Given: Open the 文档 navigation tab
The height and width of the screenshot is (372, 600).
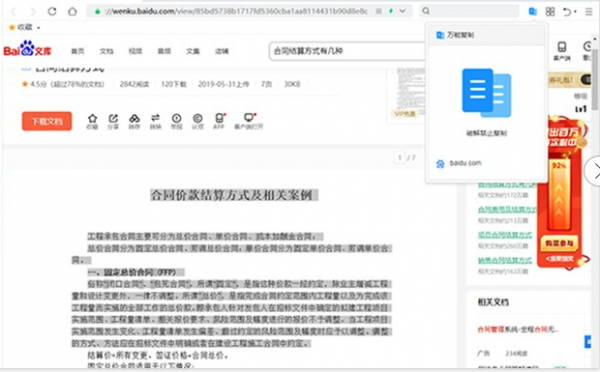Looking at the screenshot, I should point(106,51).
